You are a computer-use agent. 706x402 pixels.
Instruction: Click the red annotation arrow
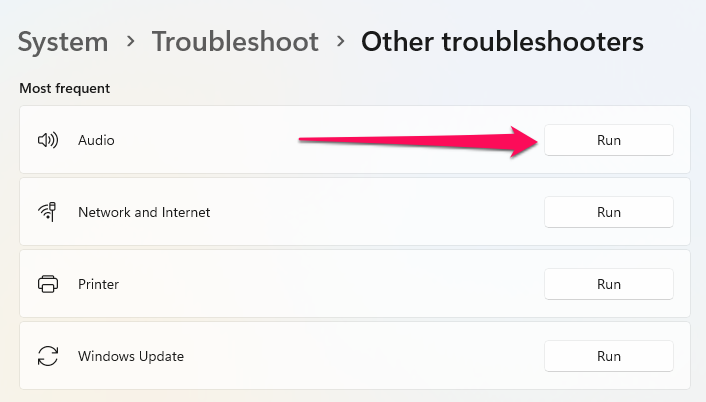(x=418, y=141)
